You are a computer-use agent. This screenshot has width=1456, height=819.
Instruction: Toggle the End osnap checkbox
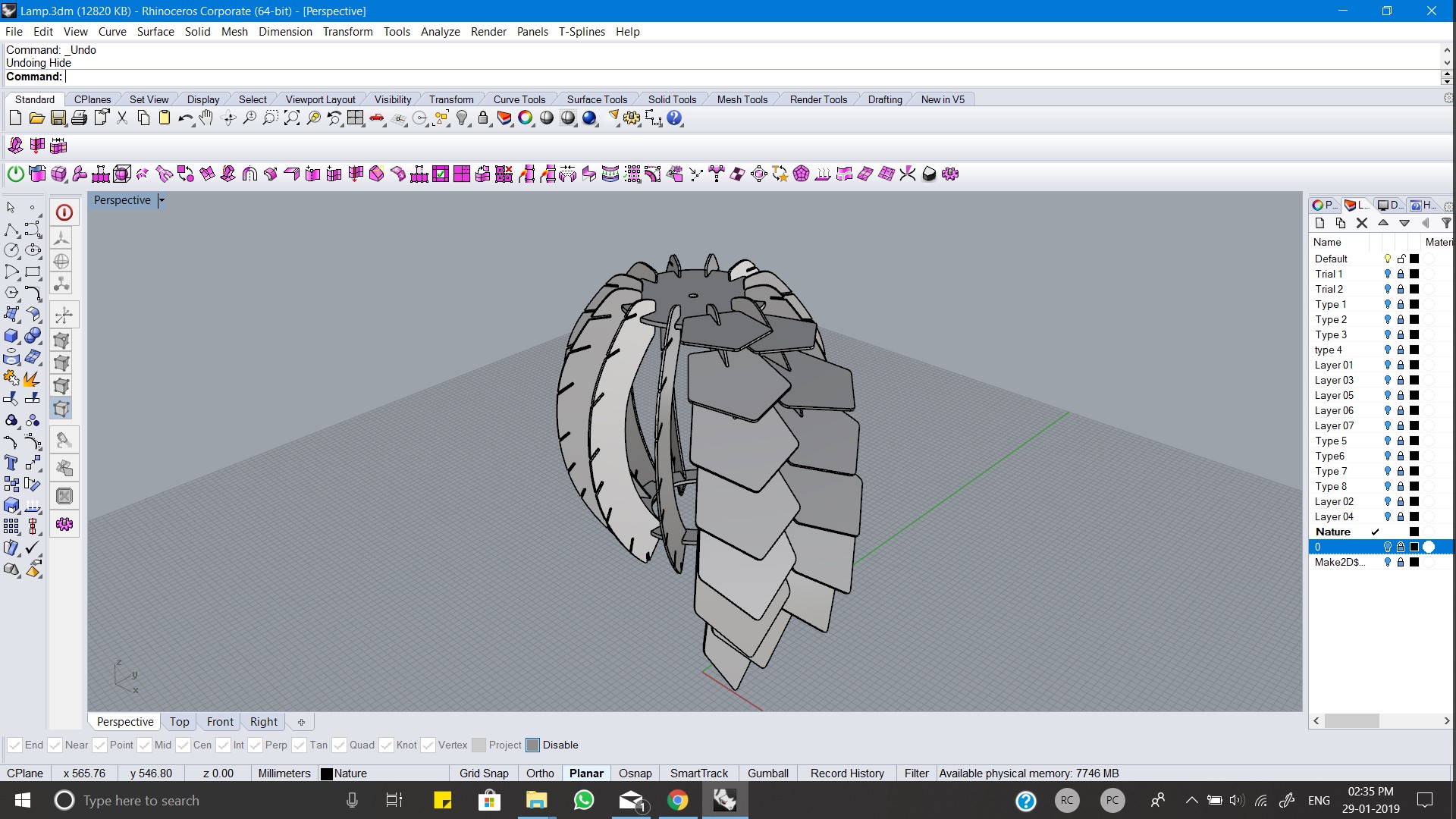coord(14,745)
